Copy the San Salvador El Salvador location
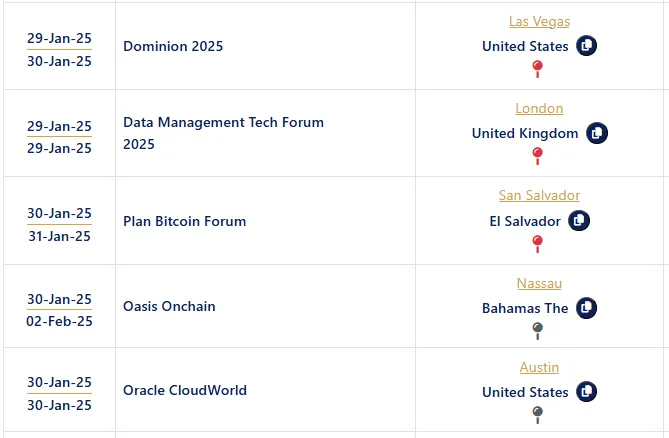Image resolution: width=669 pixels, height=438 pixels. point(579,220)
